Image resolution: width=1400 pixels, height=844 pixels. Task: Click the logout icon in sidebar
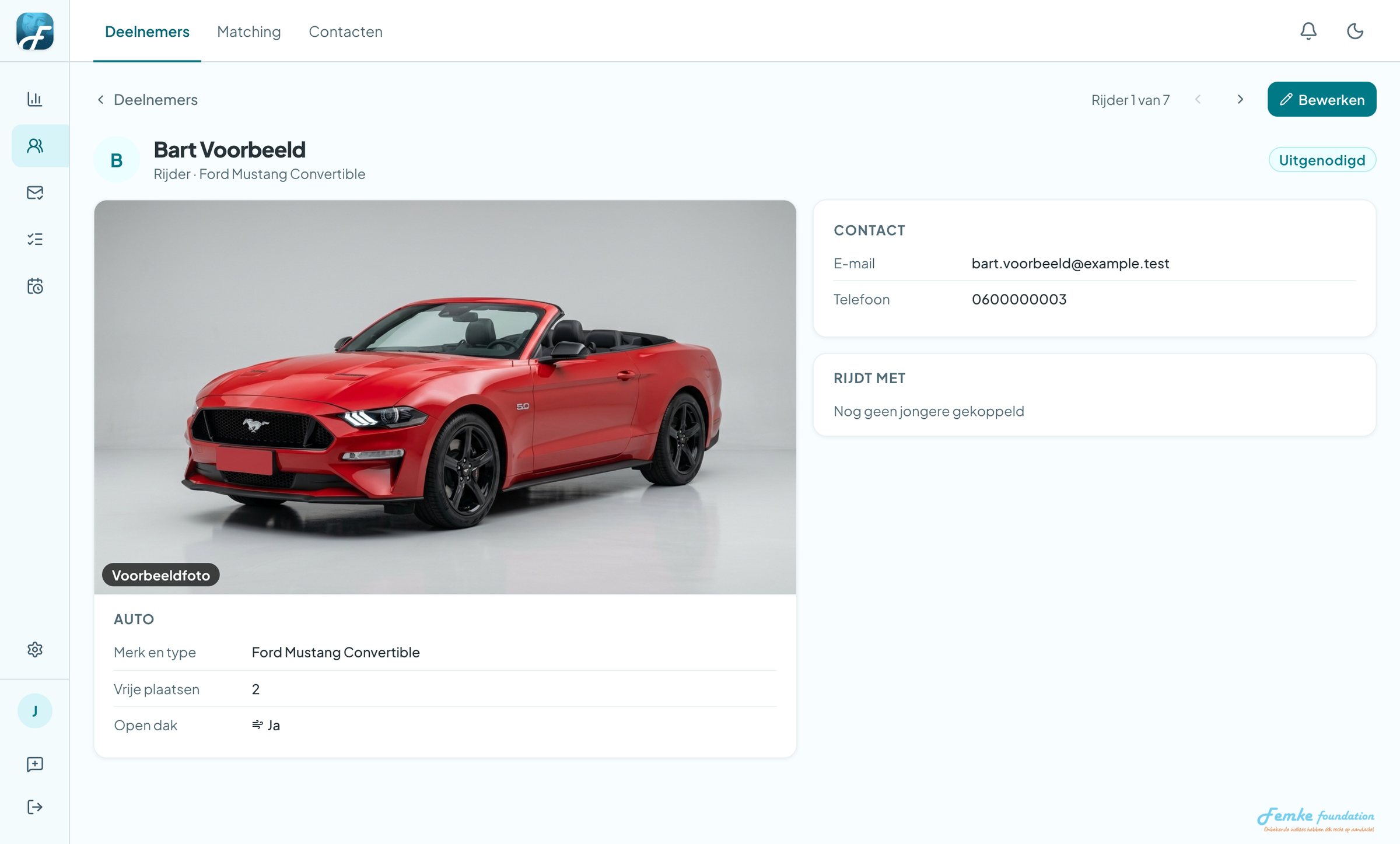point(35,807)
